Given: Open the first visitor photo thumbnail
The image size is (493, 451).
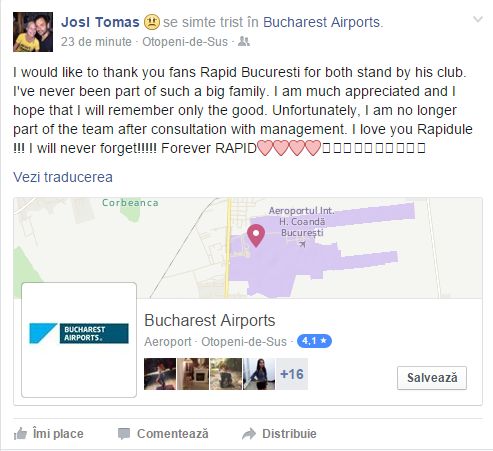Looking at the screenshot, I should pyautogui.click(x=160, y=374).
